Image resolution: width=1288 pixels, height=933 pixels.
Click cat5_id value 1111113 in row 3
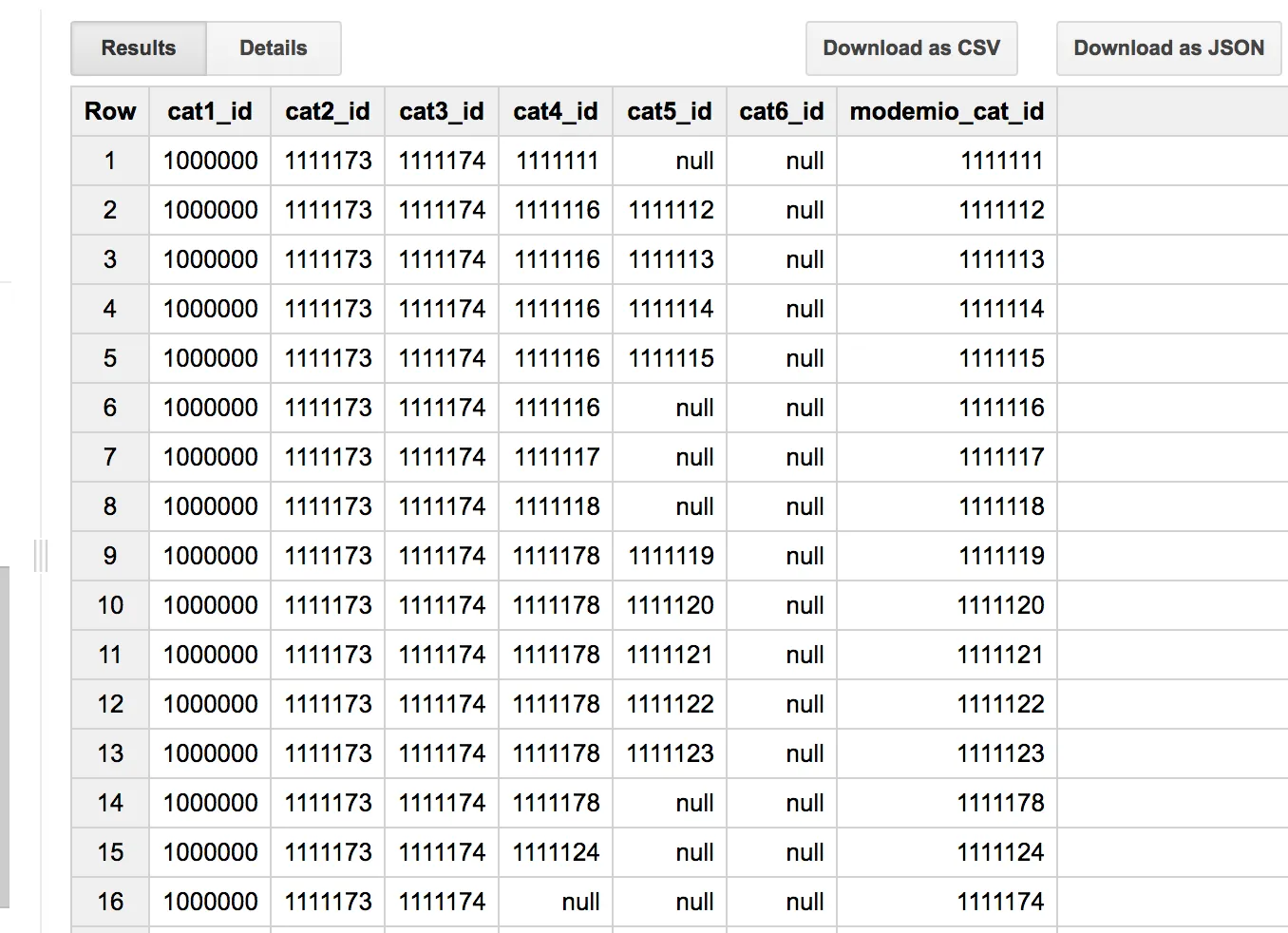pyautogui.click(x=671, y=259)
